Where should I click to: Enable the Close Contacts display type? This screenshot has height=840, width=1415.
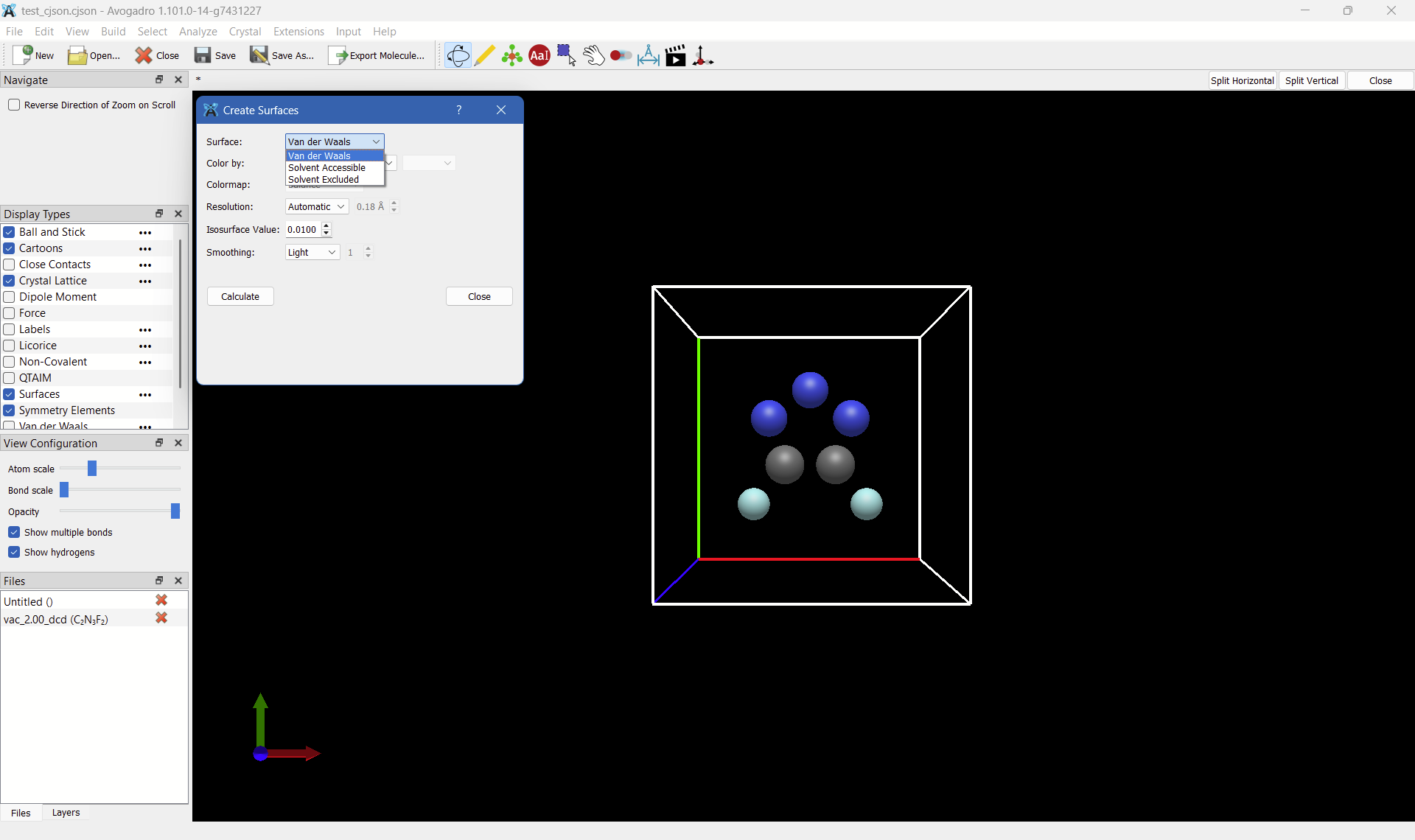pos(10,265)
